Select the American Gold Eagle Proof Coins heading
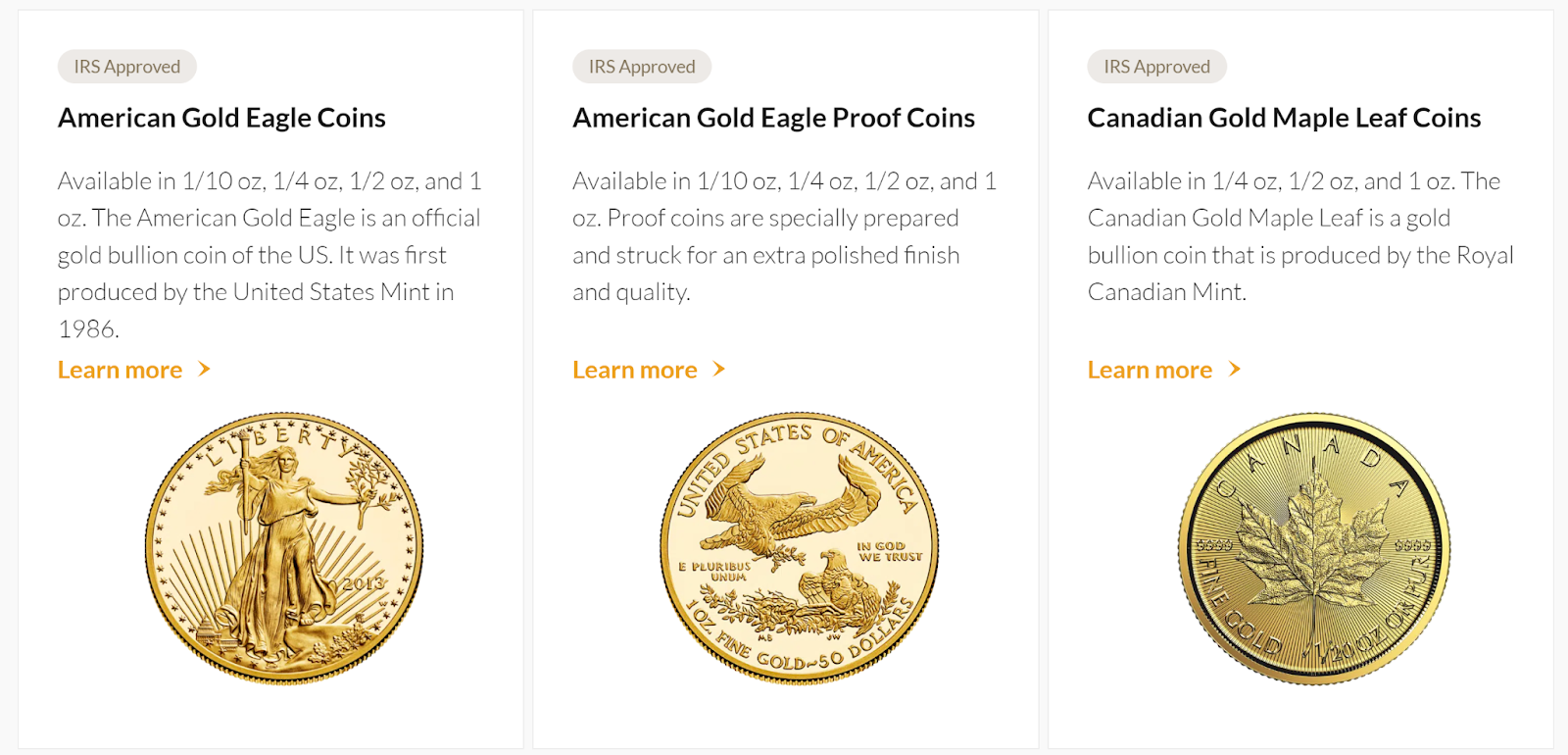The height and width of the screenshot is (755, 1568). (x=774, y=118)
